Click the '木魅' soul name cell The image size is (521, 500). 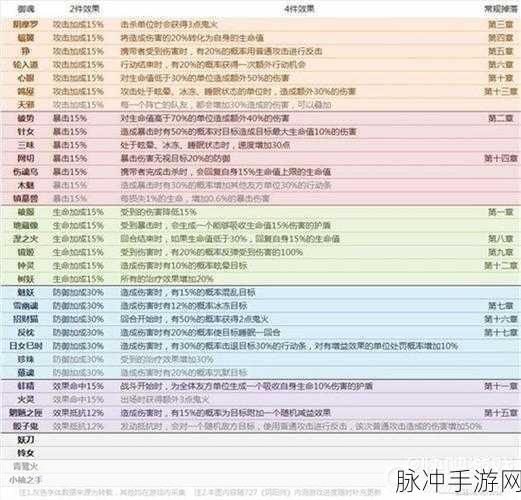pyautogui.click(x=26, y=185)
